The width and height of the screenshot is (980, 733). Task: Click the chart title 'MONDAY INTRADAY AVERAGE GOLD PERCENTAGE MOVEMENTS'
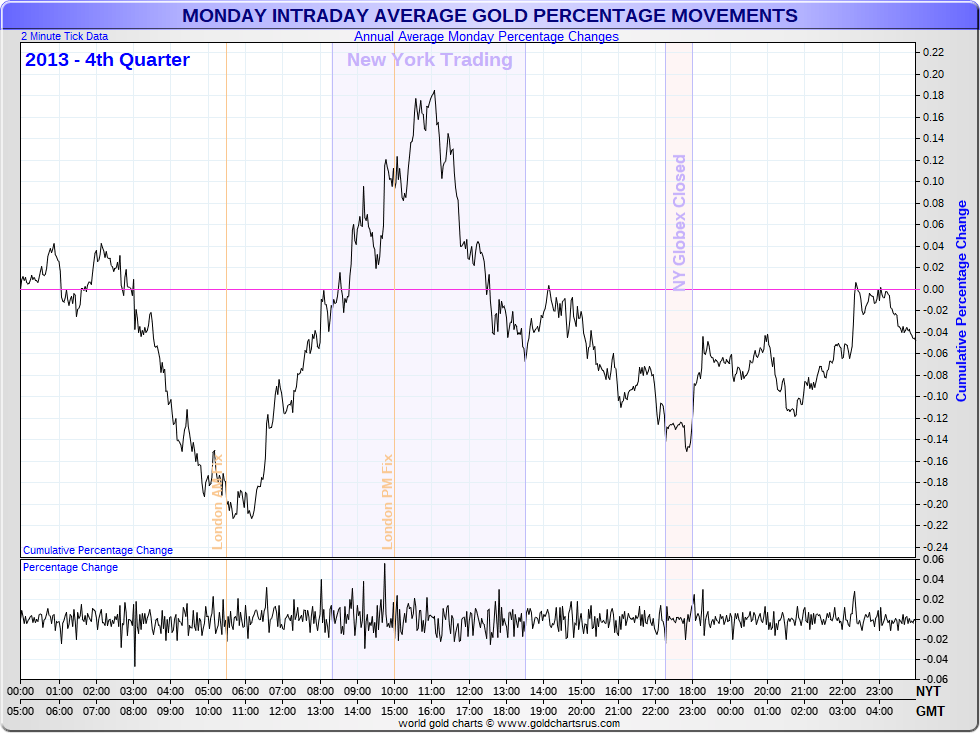tap(489, 16)
